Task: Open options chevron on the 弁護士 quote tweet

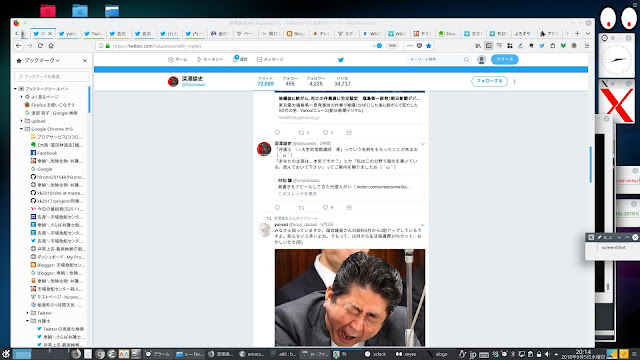Action: 422,144
